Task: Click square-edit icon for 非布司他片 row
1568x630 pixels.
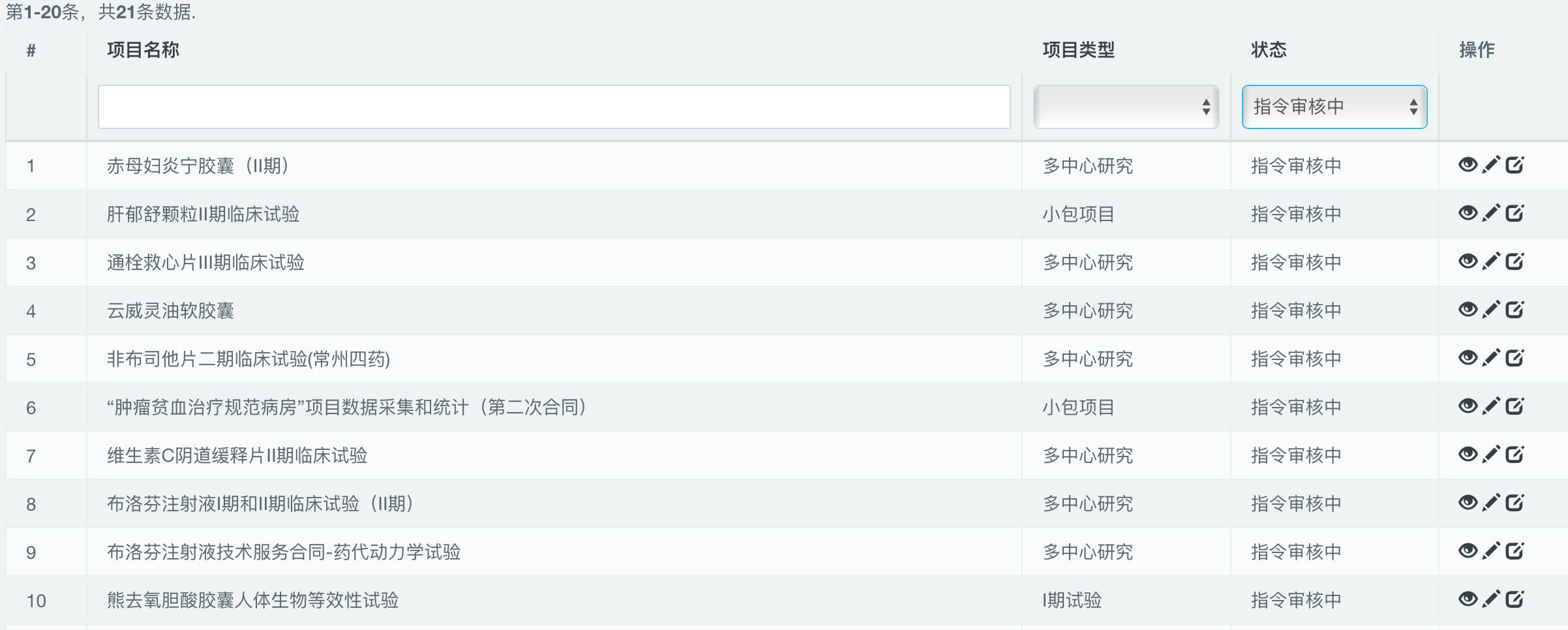Action: pyautogui.click(x=1515, y=358)
